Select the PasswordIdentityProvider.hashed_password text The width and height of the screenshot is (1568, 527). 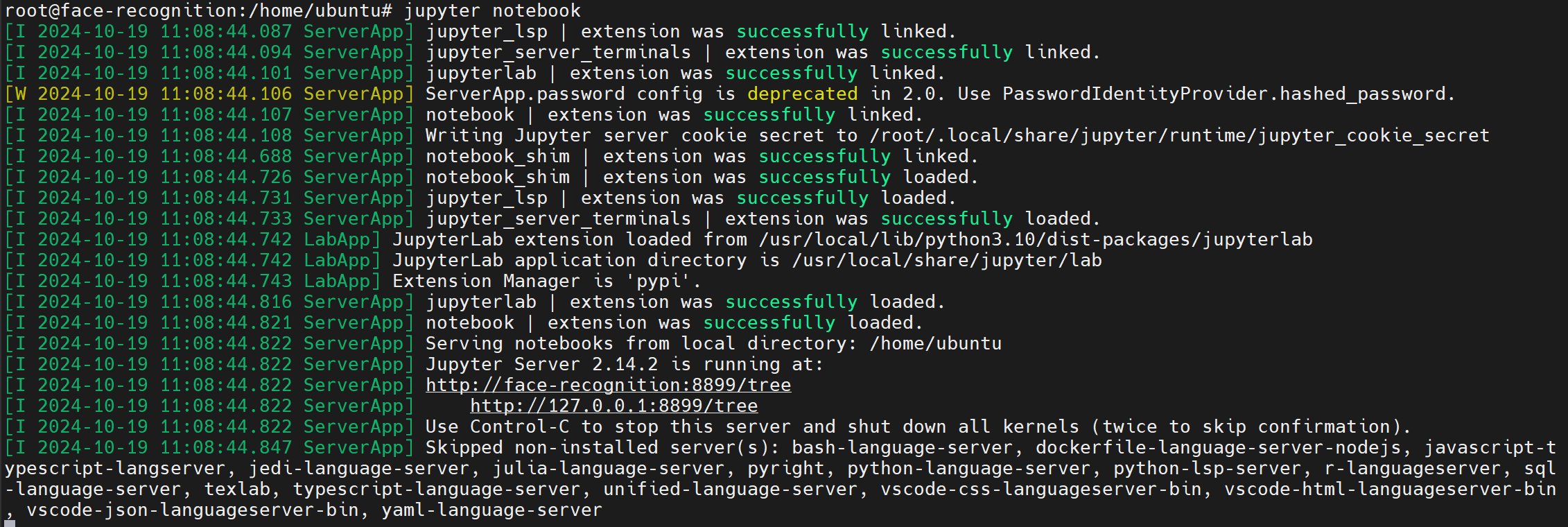[x=1223, y=94]
